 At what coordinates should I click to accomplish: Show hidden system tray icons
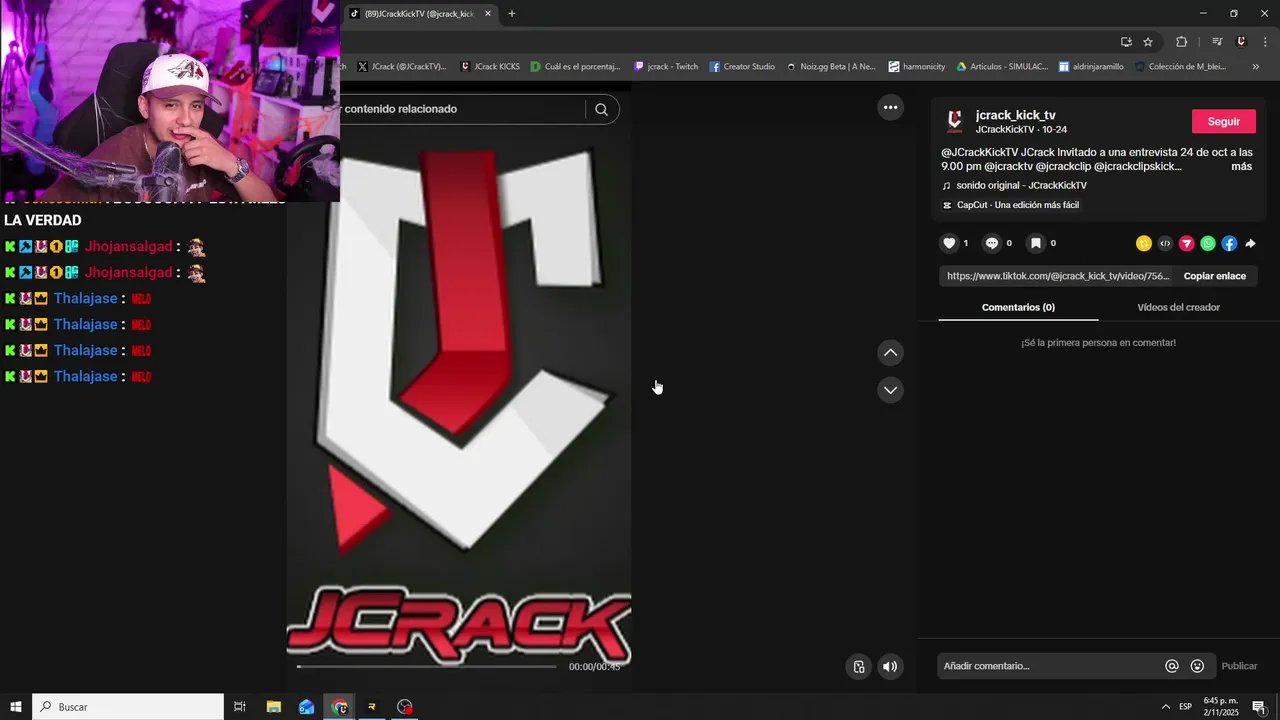coord(1165,707)
